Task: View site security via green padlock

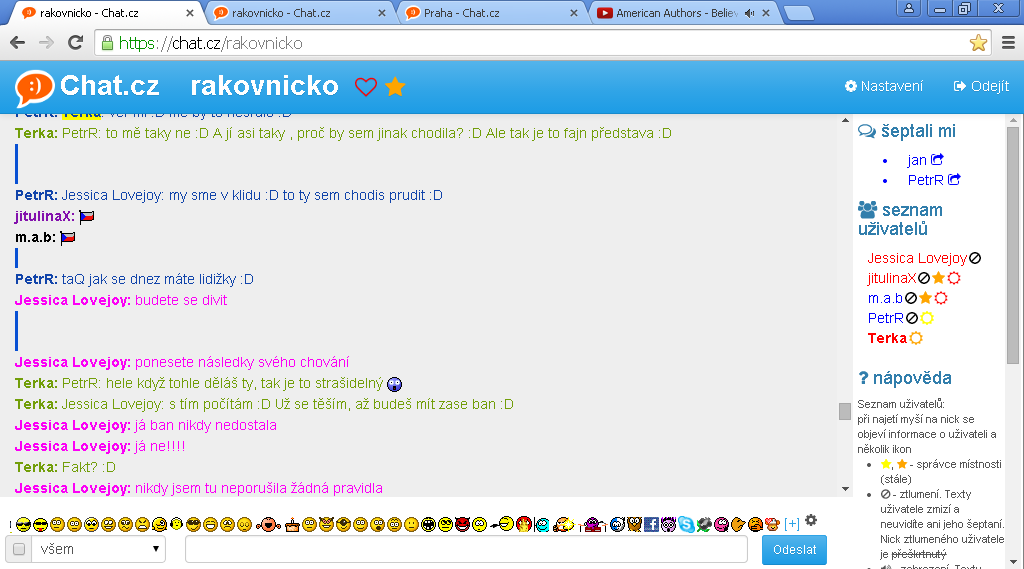Action: point(107,43)
